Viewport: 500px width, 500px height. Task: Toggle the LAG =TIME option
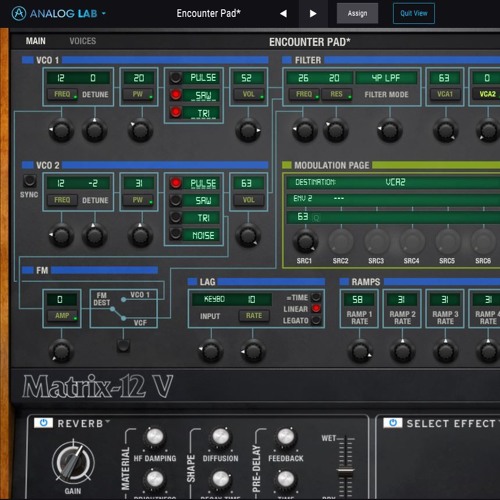click(316, 297)
